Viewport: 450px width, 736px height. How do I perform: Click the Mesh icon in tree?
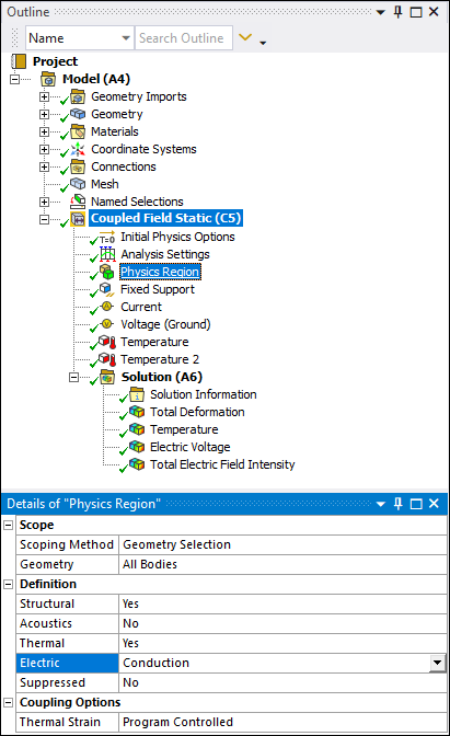[x=77, y=184]
